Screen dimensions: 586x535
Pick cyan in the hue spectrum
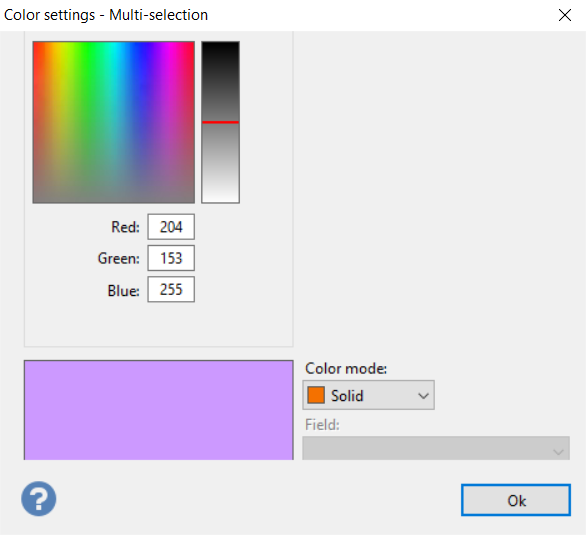tap(114, 45)
